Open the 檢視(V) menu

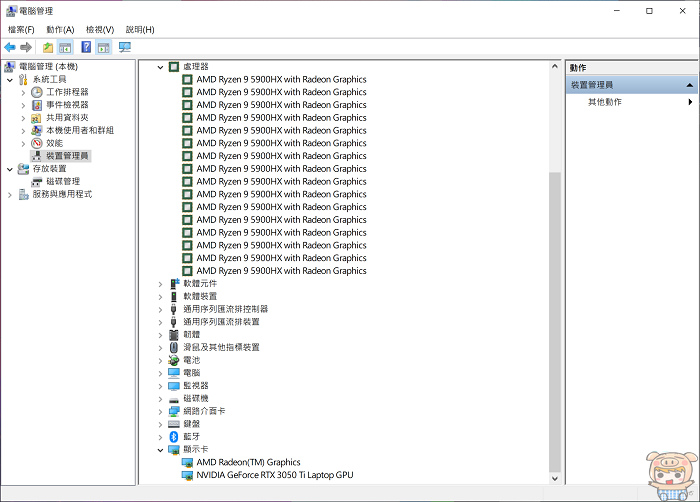click(x=99, y=29)
